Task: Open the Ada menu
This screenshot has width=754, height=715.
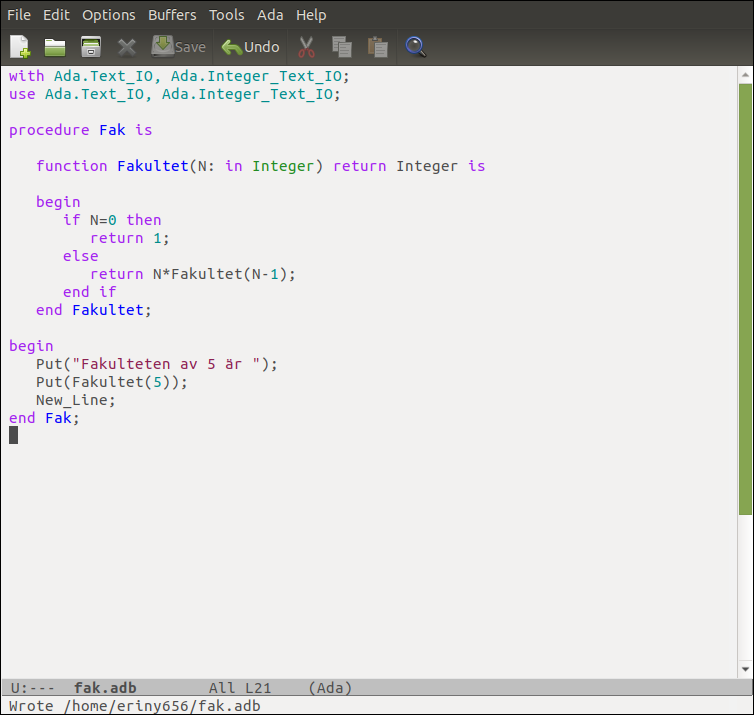Action: click(x=270, y=15)
